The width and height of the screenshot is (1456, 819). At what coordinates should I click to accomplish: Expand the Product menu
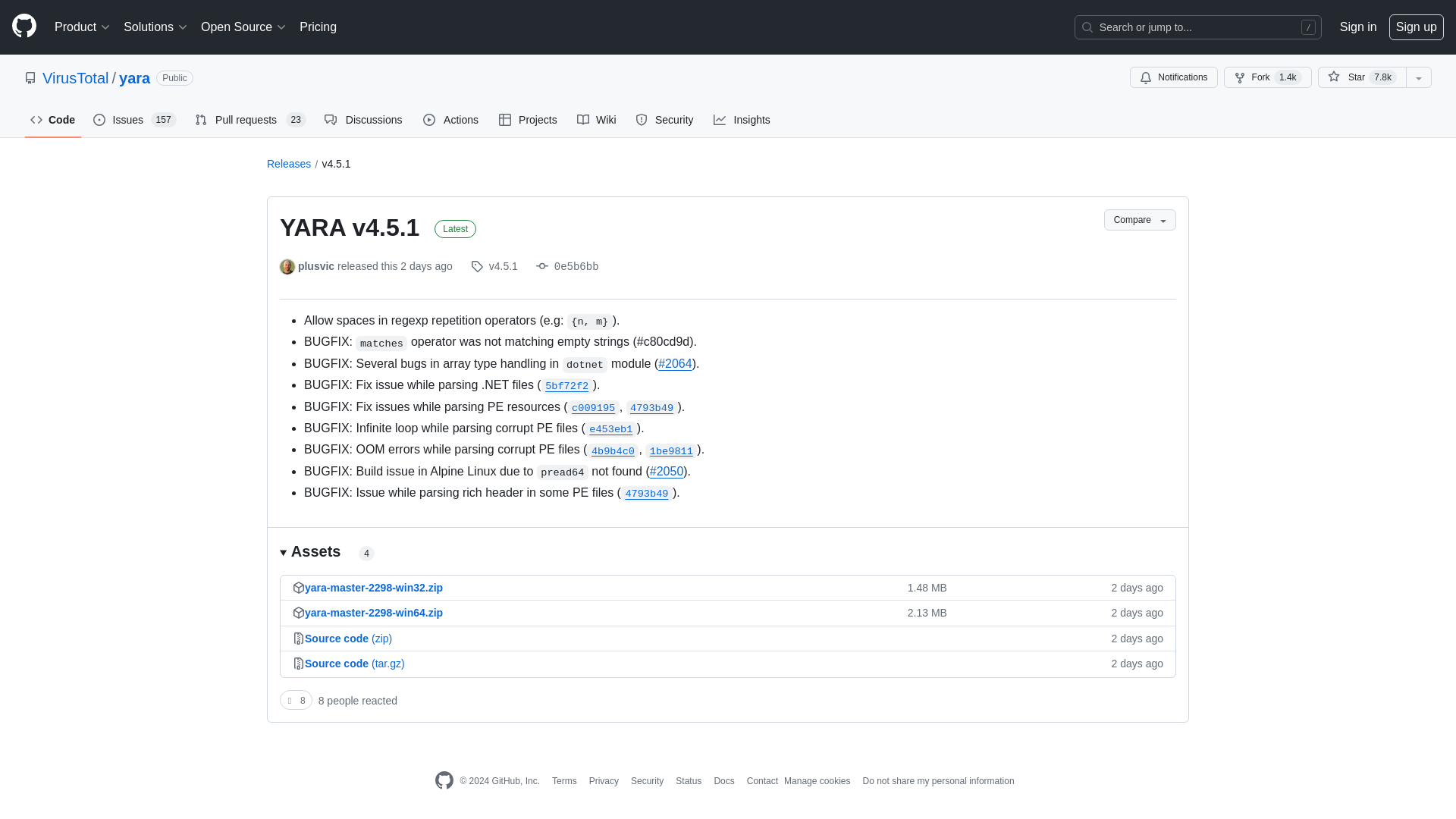point(82,27)
